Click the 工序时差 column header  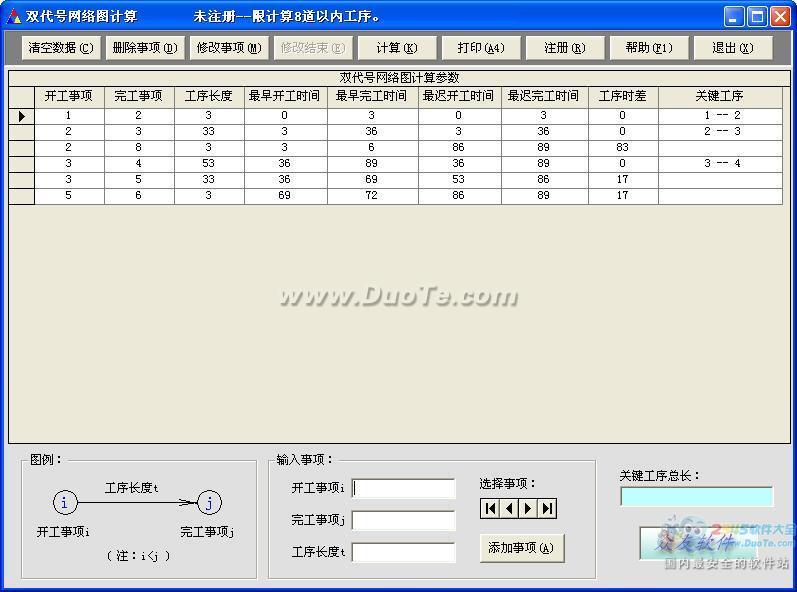(623, 96)
